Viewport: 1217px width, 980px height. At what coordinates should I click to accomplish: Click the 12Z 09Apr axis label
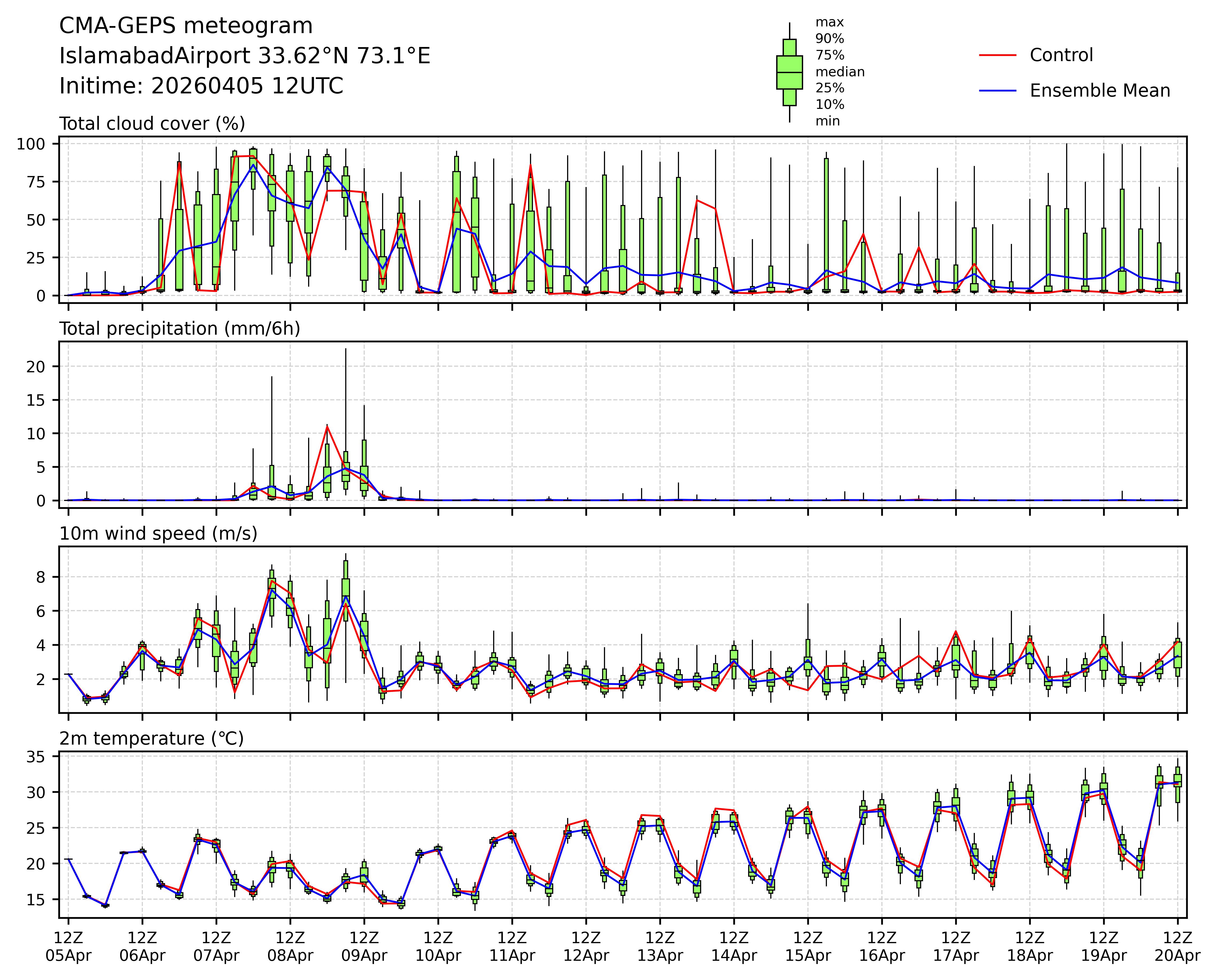(x=364, y=947)
